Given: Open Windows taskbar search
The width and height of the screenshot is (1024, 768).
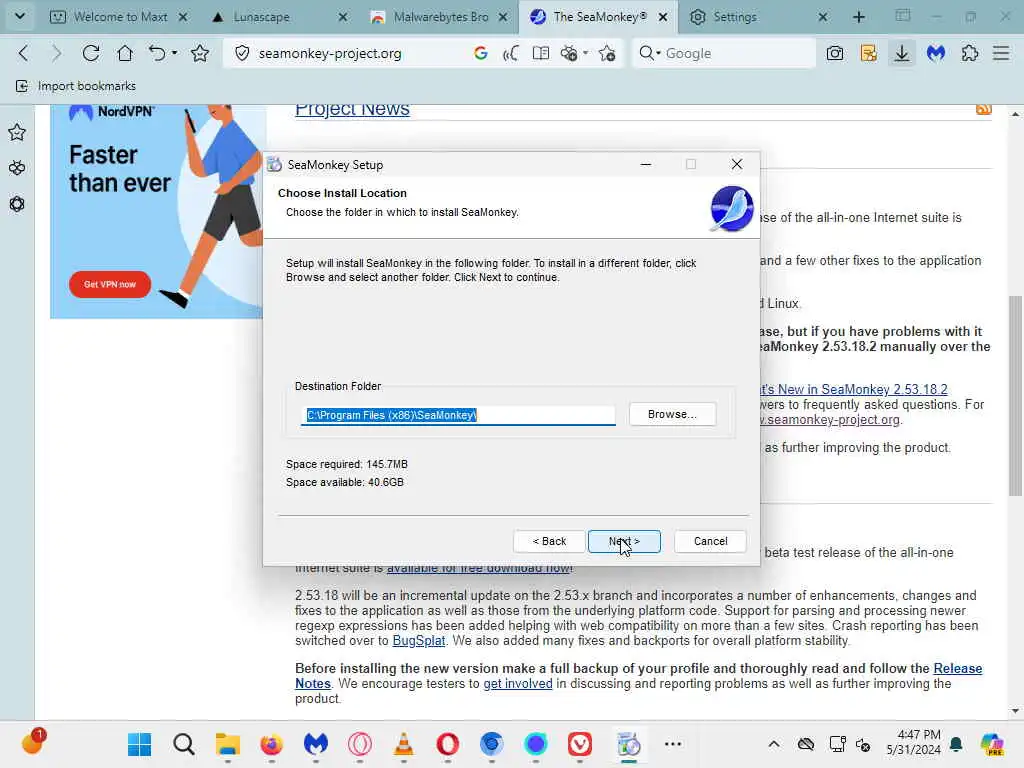Looking at the screenshot, I should pyautogui.click(x=184, y=744).
